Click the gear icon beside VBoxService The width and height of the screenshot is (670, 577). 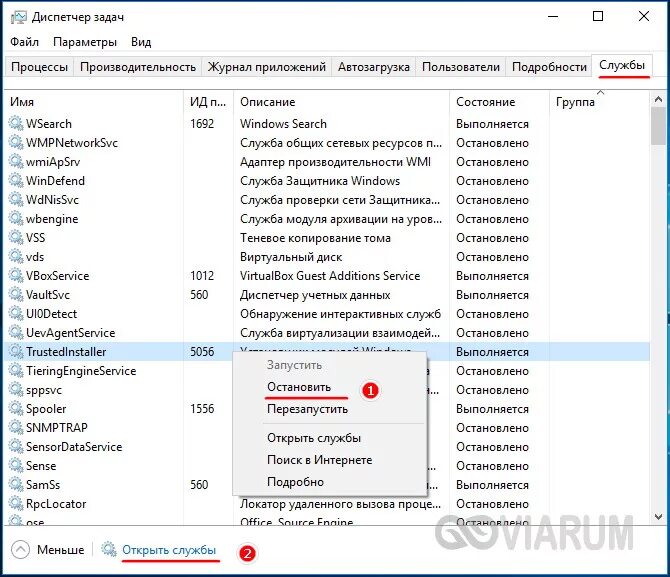click(x=16, y=275)
